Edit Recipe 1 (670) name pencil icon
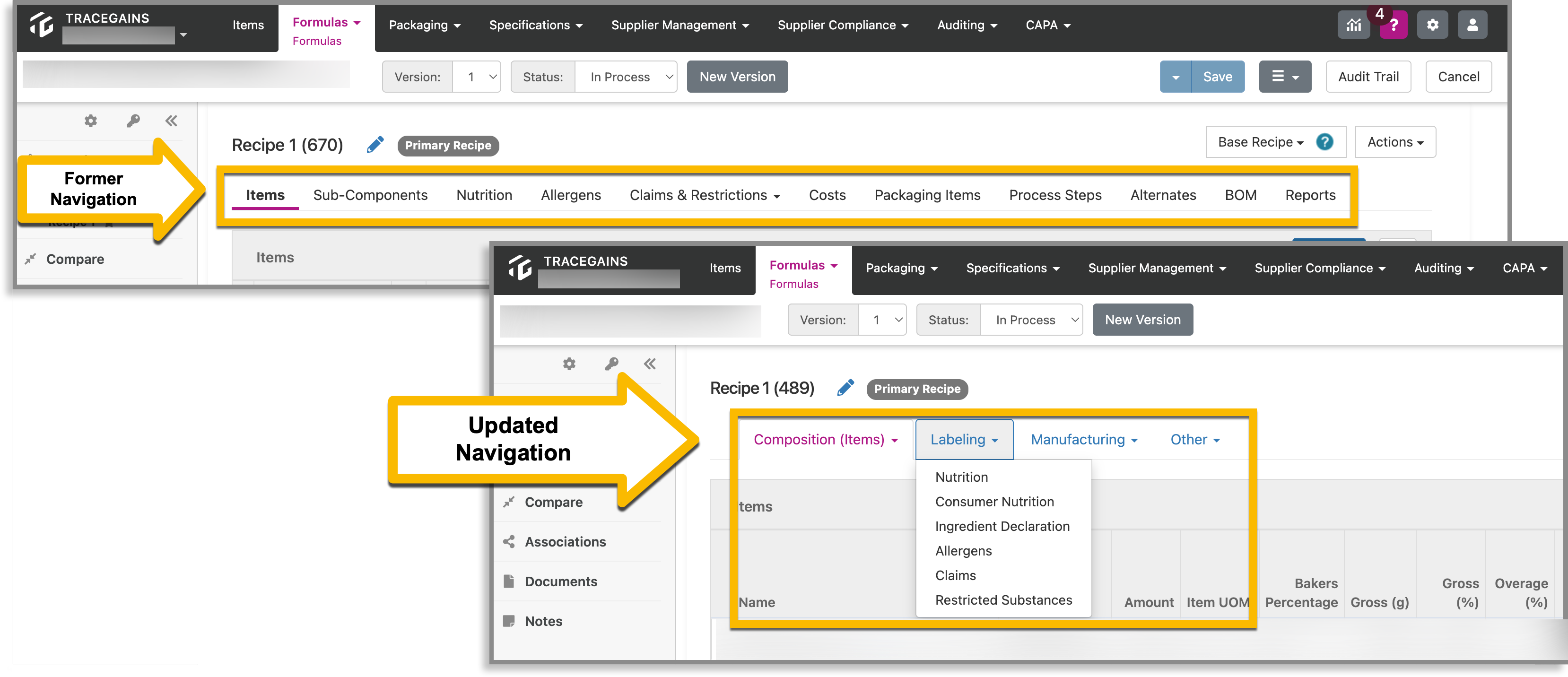 [x=375, y=145]
